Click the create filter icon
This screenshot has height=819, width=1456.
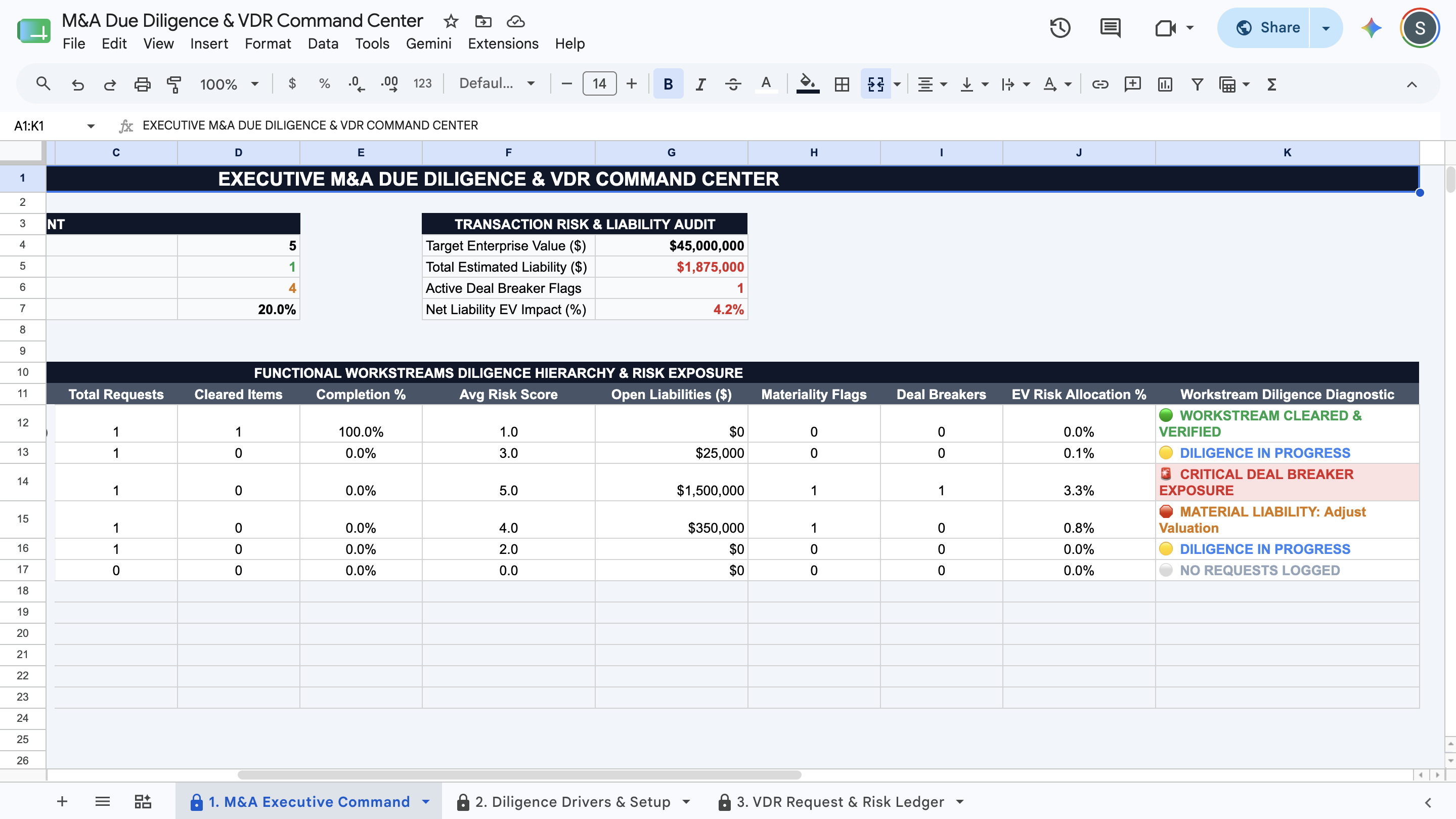coord(1197,84)
